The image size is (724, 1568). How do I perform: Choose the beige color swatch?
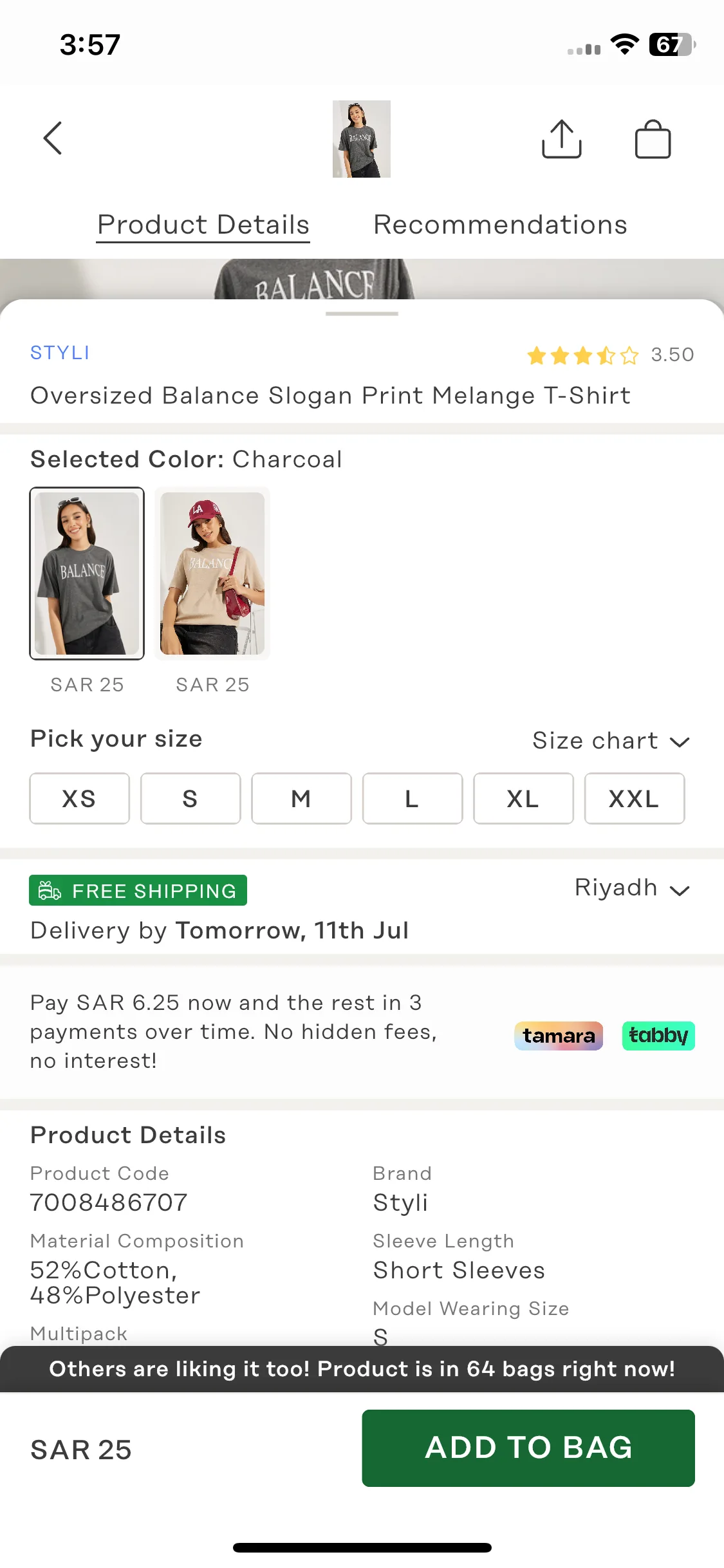tap(212, 574)
